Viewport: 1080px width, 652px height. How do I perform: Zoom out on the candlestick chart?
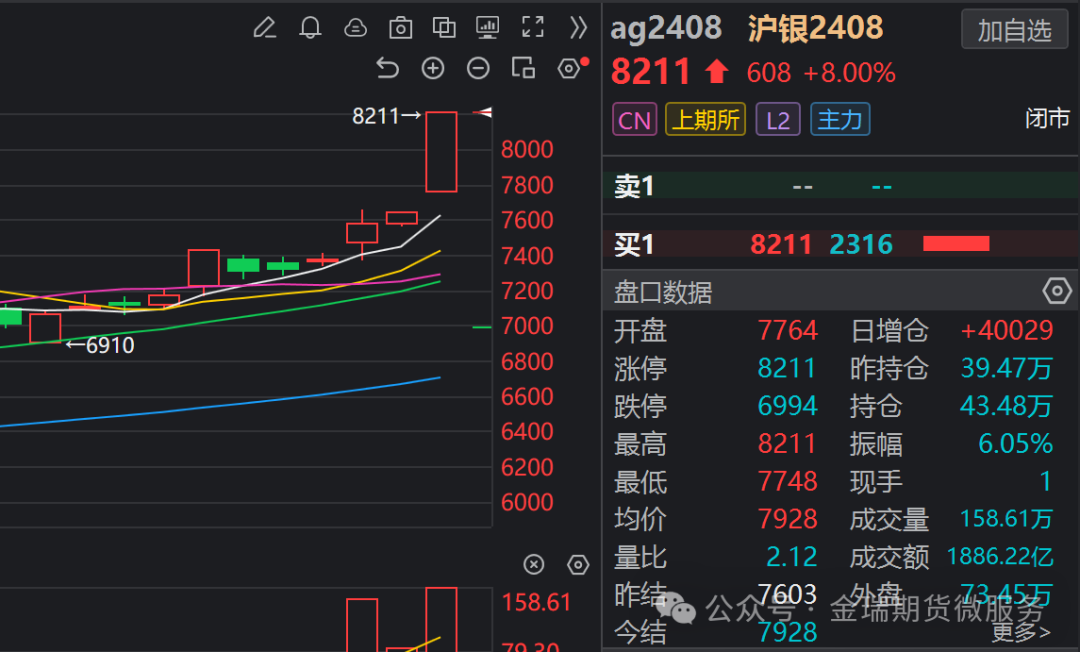pos(478,68)
